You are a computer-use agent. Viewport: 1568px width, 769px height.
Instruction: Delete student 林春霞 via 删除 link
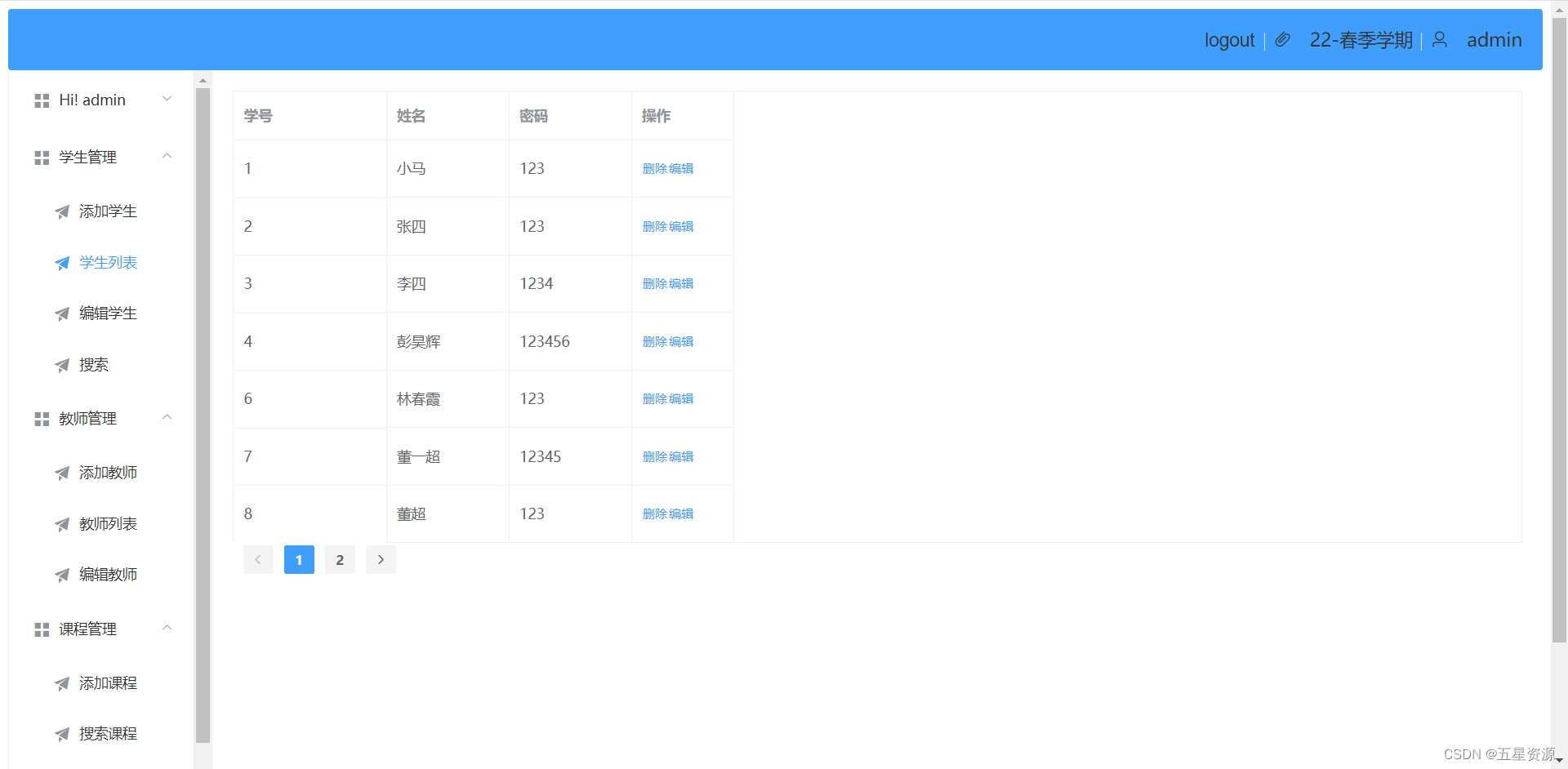pyautogui.click(x=655, y=399)
